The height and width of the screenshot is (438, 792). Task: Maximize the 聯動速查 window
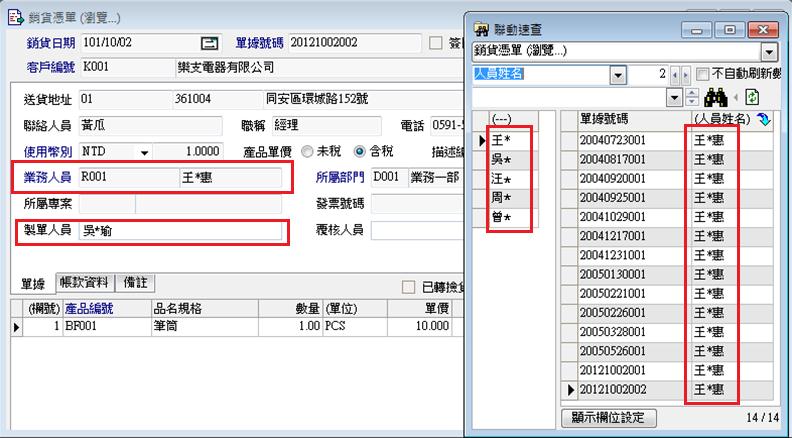(x=732, y=28)
